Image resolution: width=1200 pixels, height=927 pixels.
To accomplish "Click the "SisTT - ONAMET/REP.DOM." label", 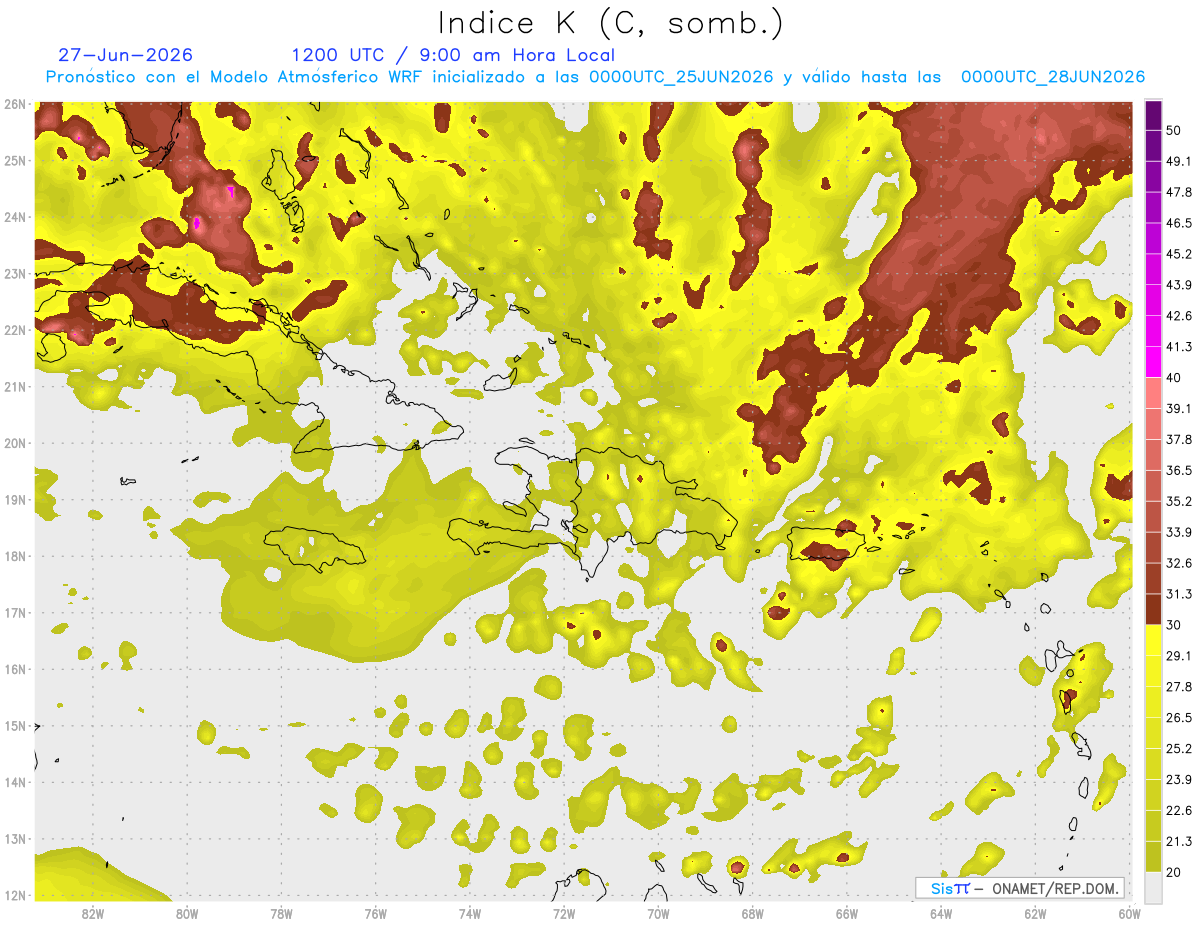I will 1020,888.
